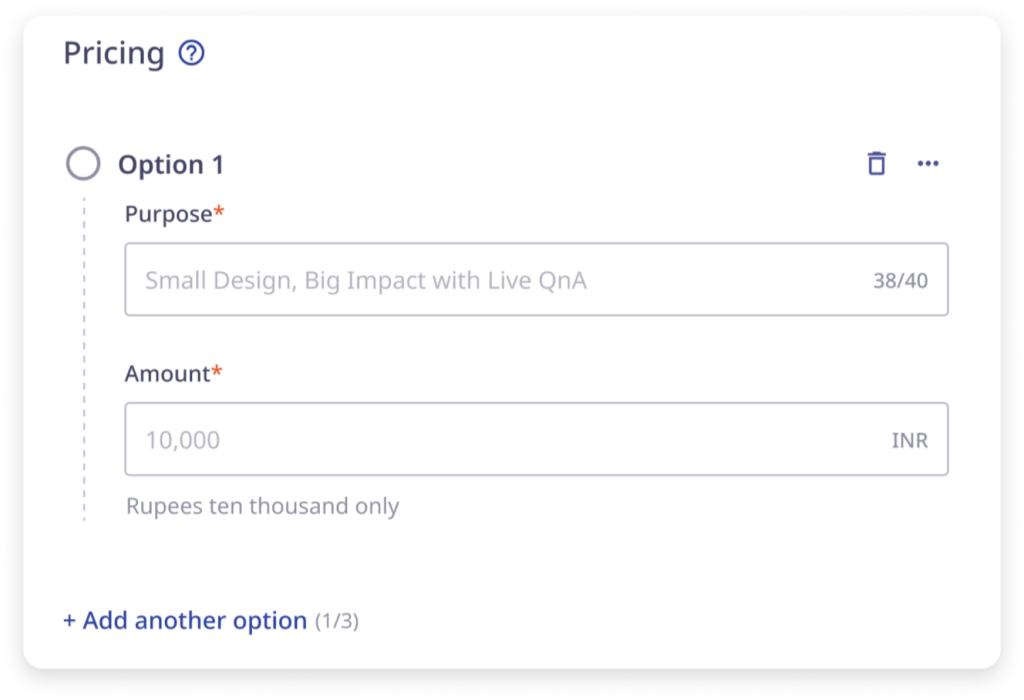This screenshot has height=700, width=1024.
Task: Click the Pricing help question-mark icon
Action: pyautogui.click(x=191, y=53)
